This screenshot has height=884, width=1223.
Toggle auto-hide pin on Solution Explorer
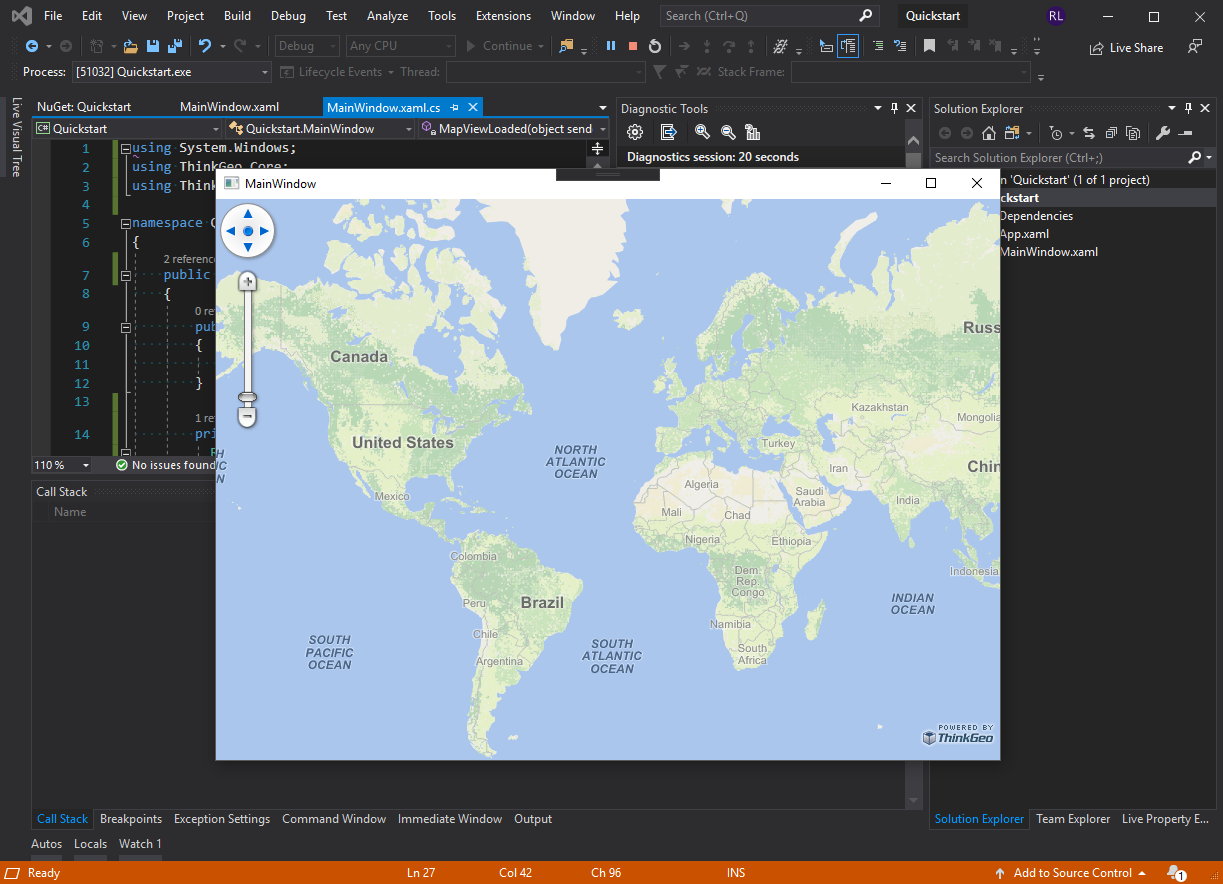(1188, 108)
